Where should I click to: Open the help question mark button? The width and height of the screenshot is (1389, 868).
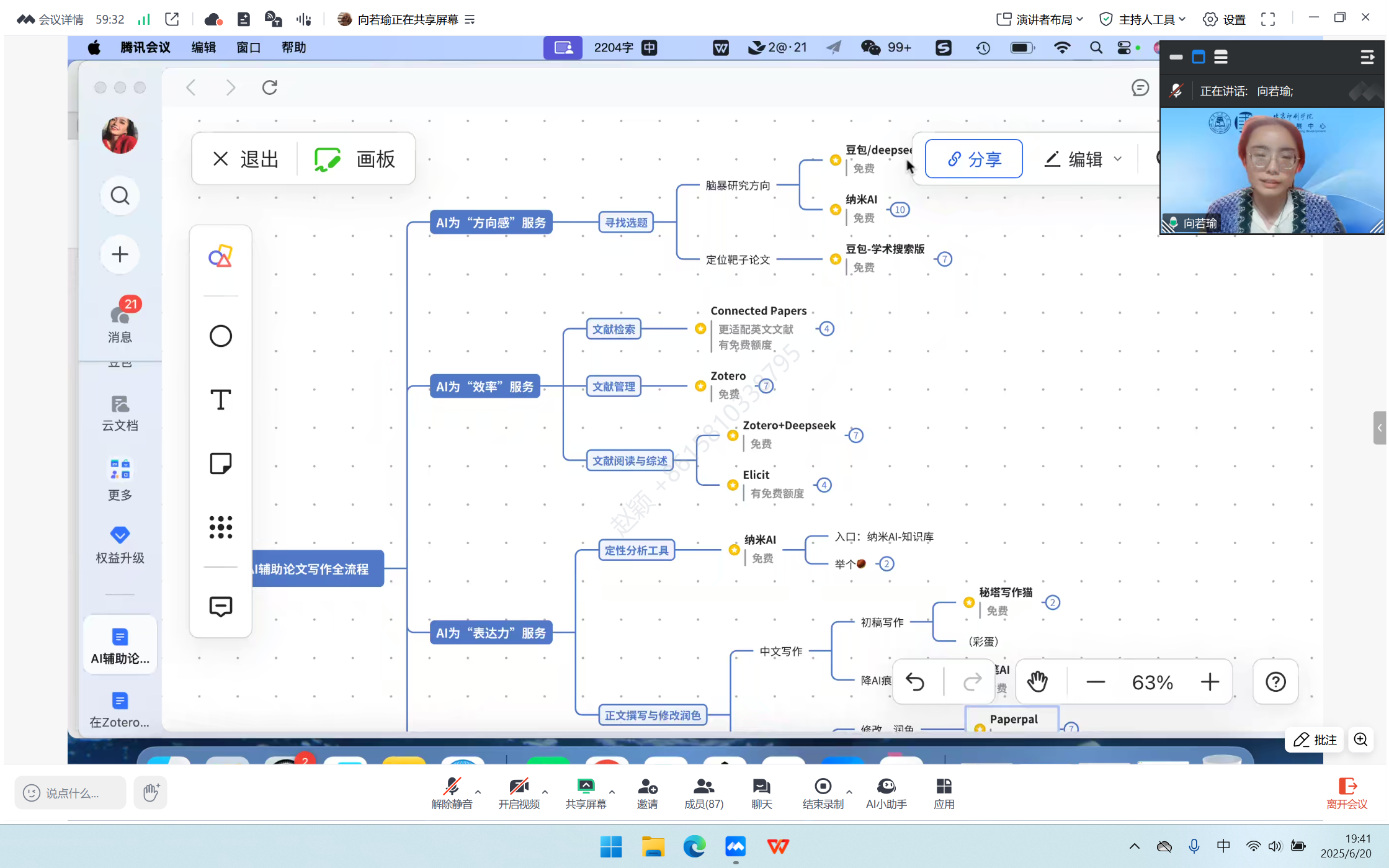(x=1275, y=682)
